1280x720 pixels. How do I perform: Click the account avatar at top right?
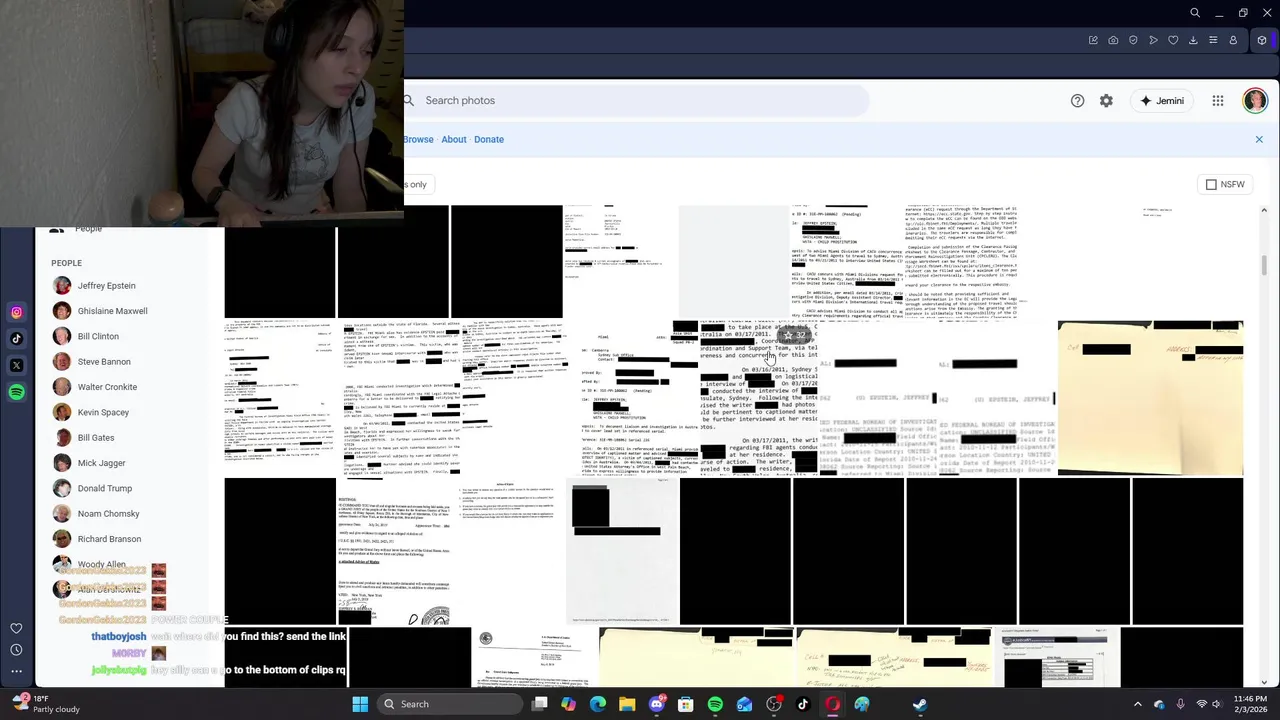[x=1255, y=100]
